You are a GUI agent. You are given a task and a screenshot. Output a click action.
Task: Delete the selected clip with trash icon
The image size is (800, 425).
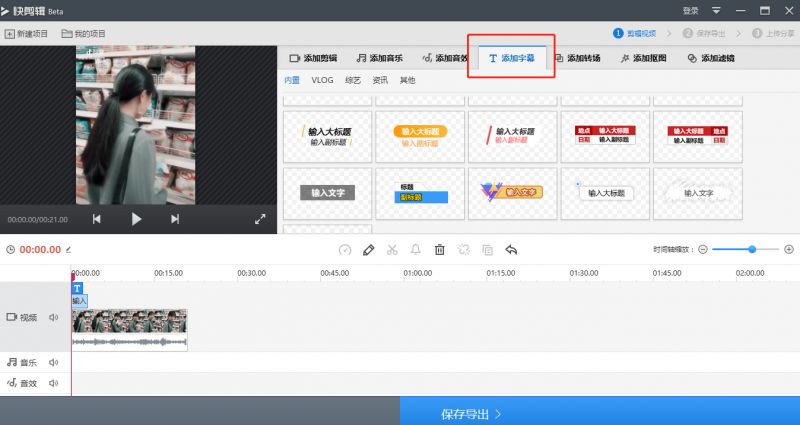tap(439, 250)
